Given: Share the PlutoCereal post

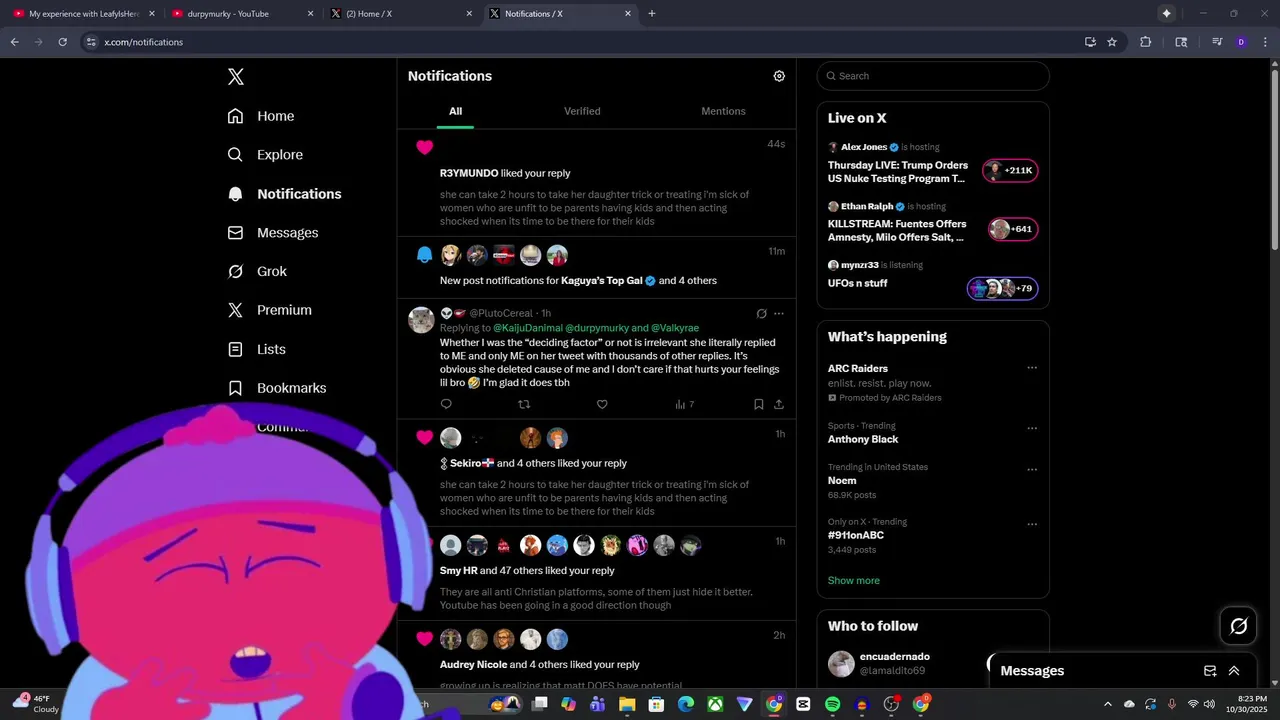Looking at the screenshot, I should coord(779,404).
